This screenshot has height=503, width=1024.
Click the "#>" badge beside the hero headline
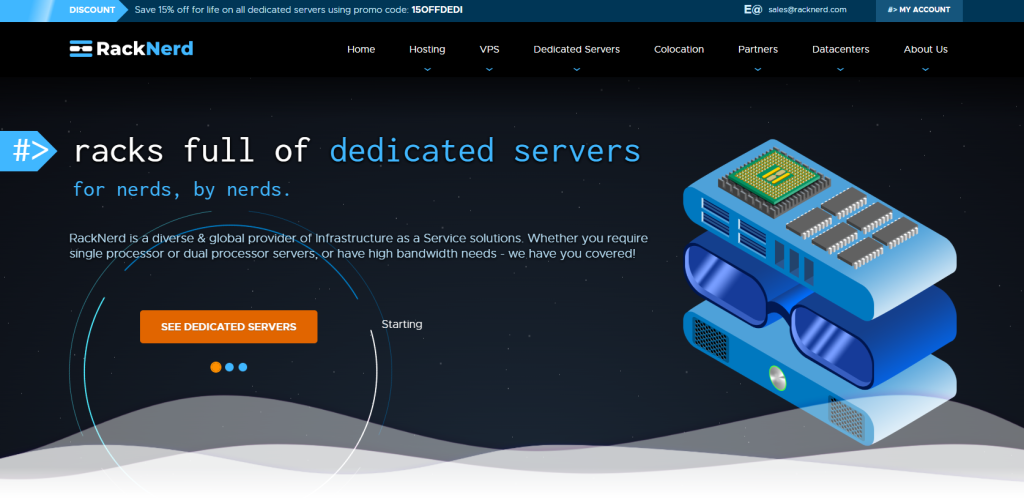tap(29, 151)
